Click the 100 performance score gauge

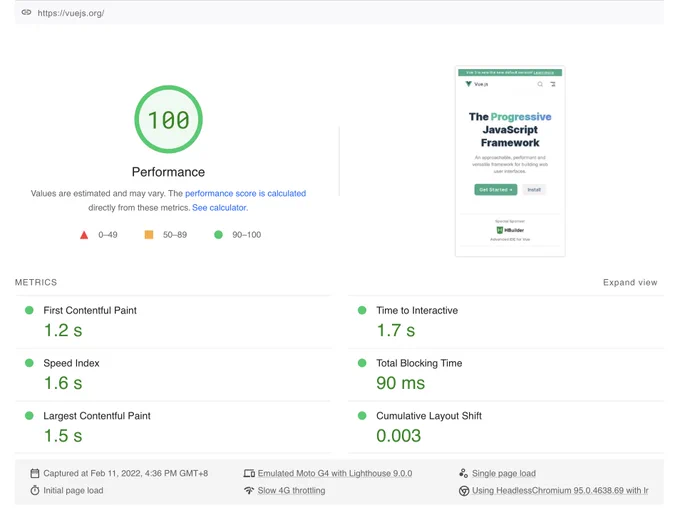[168, 119]
